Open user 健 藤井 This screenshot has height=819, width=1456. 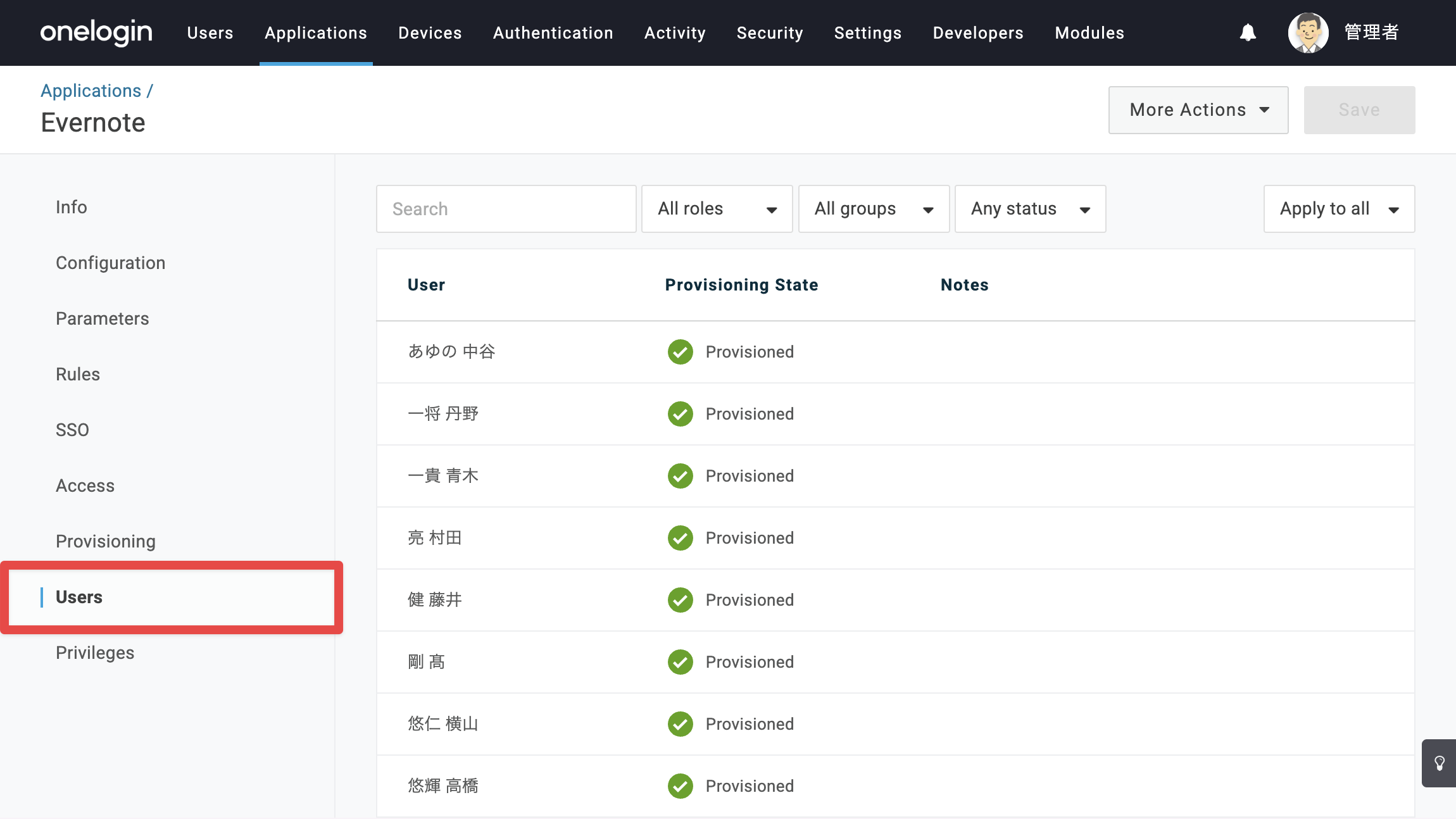click(435, 599)
